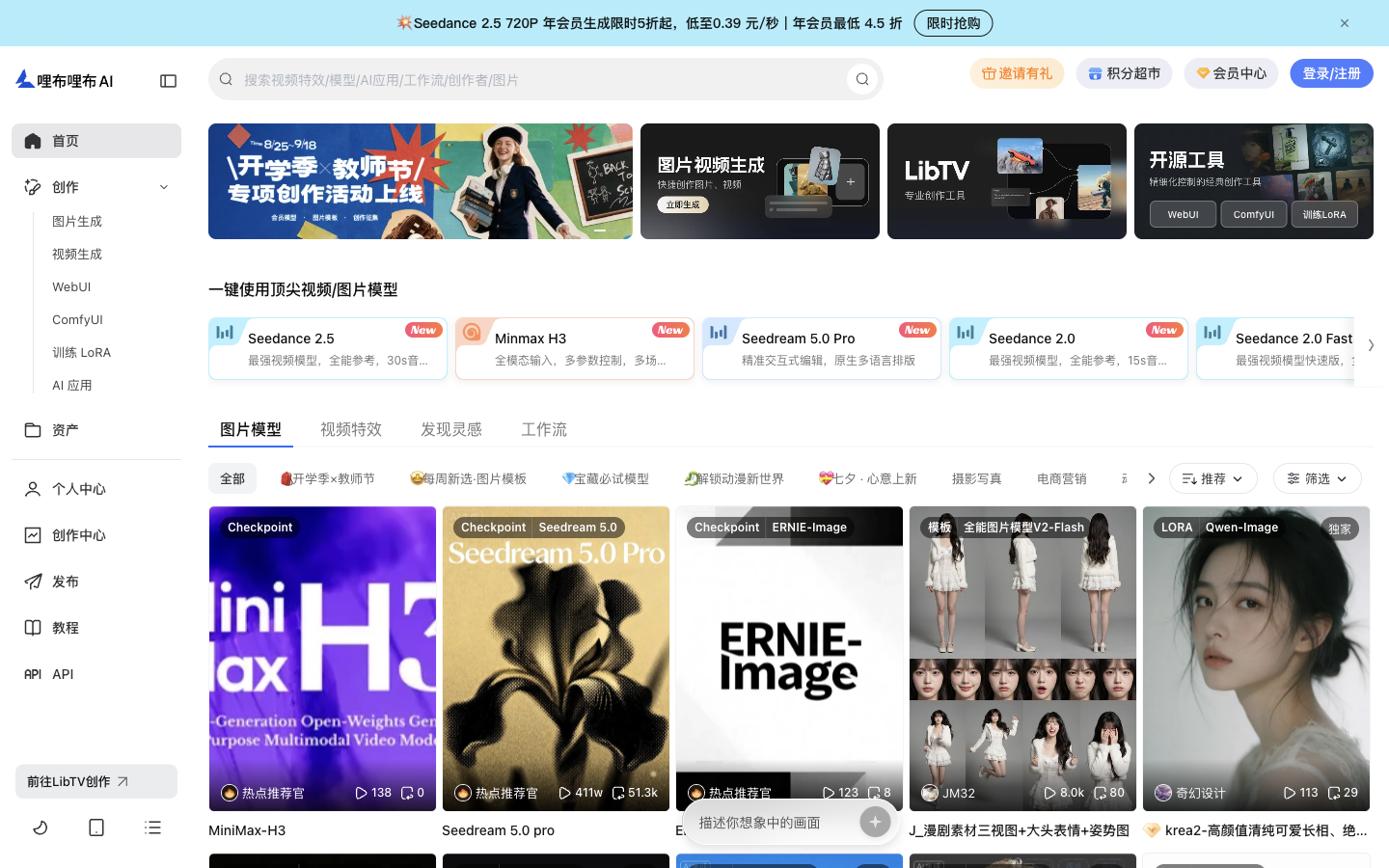Click the 邀请有礼 button
Screen dimensions: 1389x868
point(1017,73)
